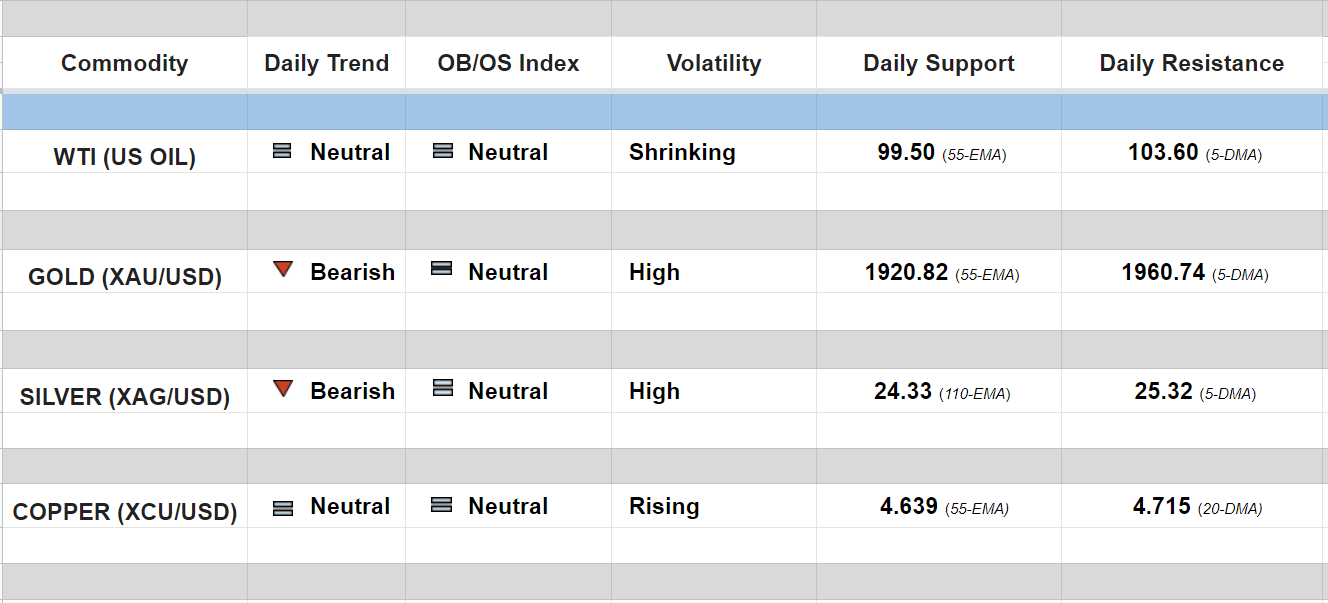Click Copper's OB/OS Index neutral icon
1328x603 pixels.
point(441,505)
